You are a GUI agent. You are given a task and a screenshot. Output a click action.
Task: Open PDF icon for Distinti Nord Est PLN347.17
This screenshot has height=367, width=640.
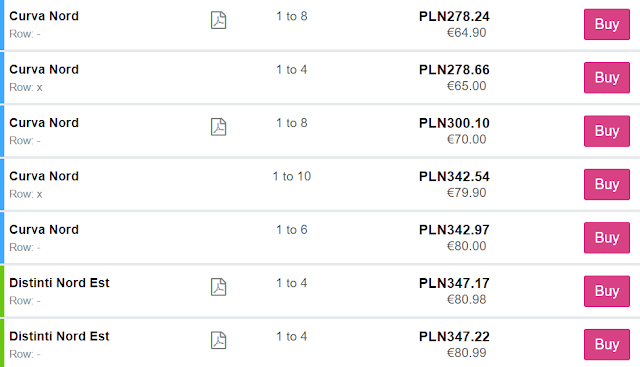coord(218,287)
